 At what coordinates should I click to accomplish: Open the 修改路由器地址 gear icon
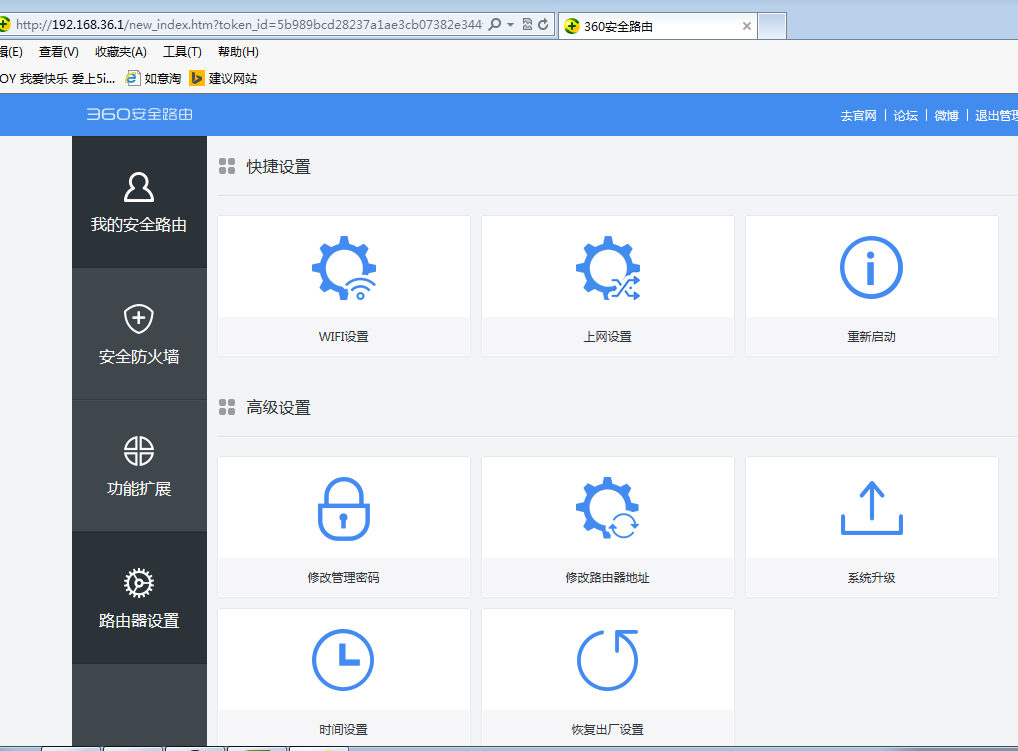pos(608,508)
